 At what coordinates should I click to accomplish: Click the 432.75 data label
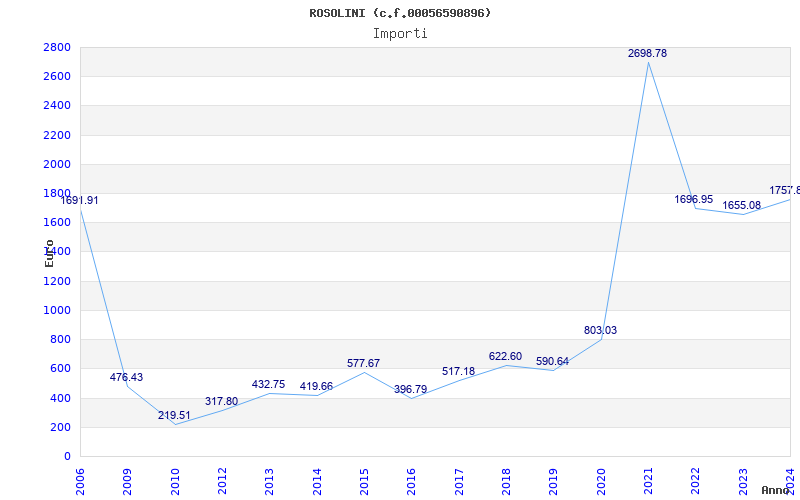[x=268, y=384]
